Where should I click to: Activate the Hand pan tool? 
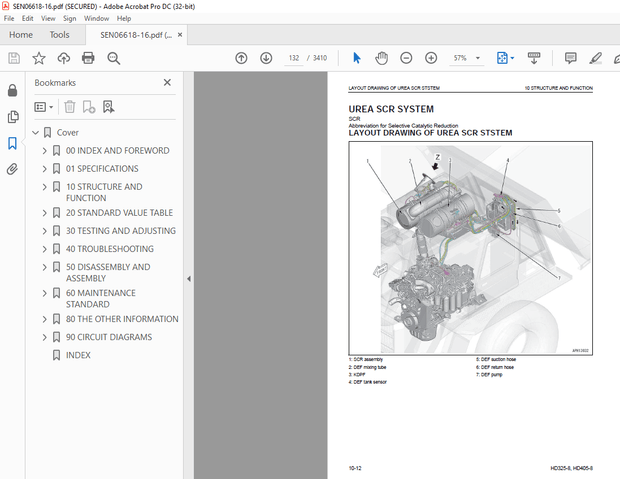[381, 58]
